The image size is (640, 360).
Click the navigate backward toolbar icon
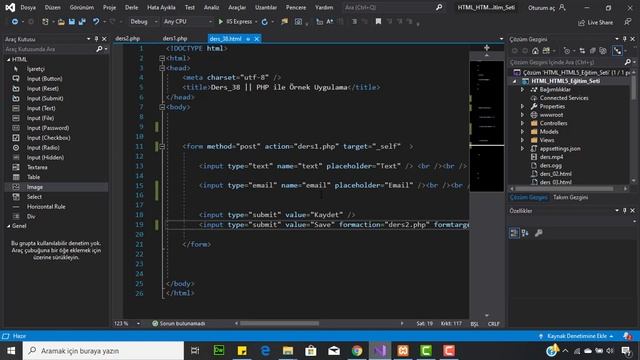15,22
